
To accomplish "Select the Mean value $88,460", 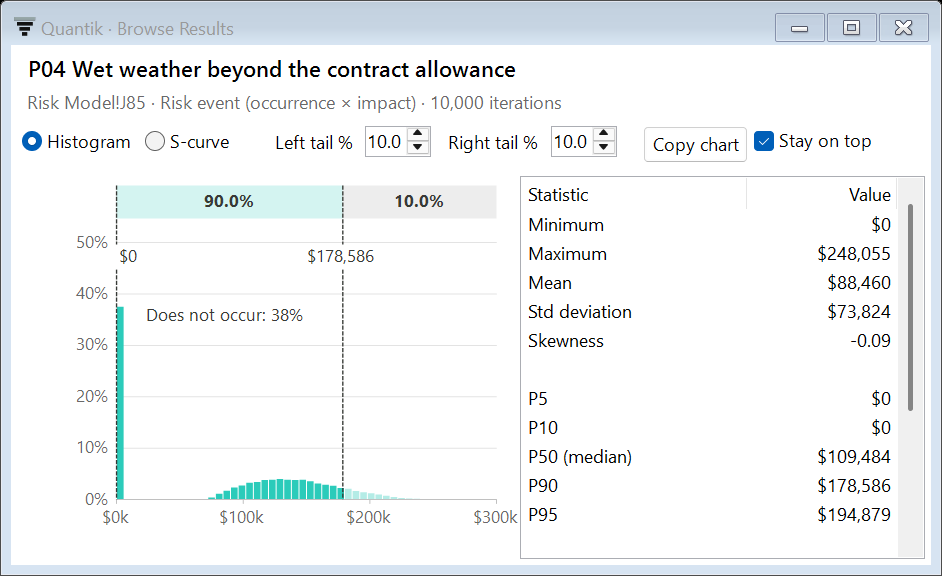I will (x=858, y=283).
